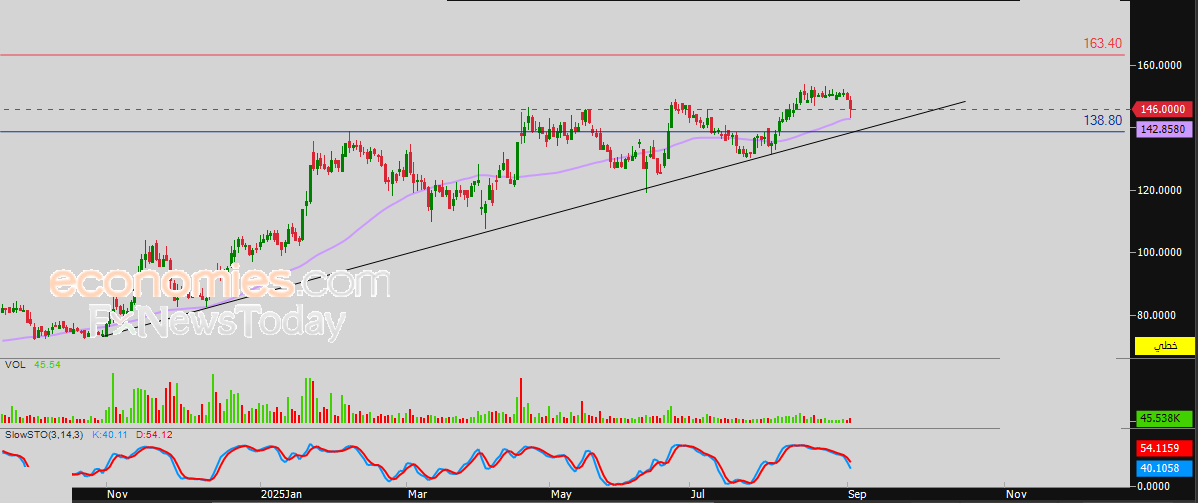
Task: Select the red 54.1159 stochastic tag
Action: click(1165, 447)
